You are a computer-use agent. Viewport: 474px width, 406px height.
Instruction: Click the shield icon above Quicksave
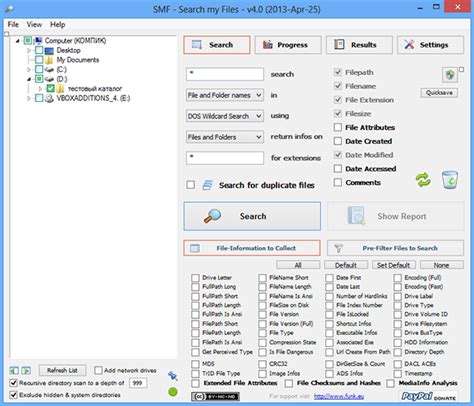450,75
